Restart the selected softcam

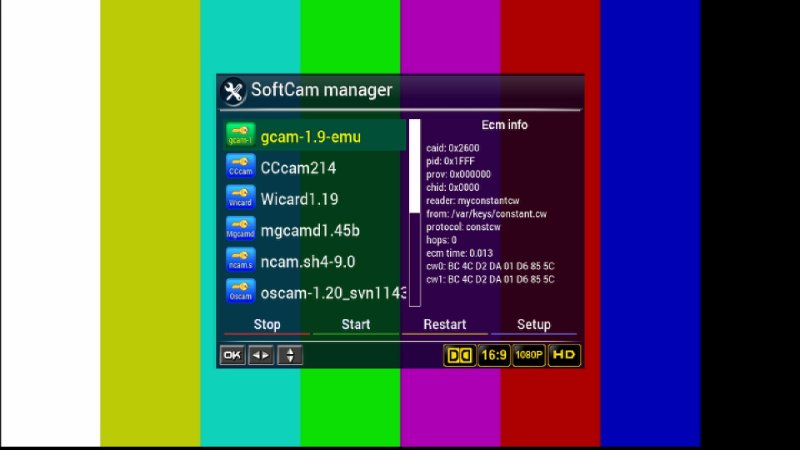[x=445, y=325]
